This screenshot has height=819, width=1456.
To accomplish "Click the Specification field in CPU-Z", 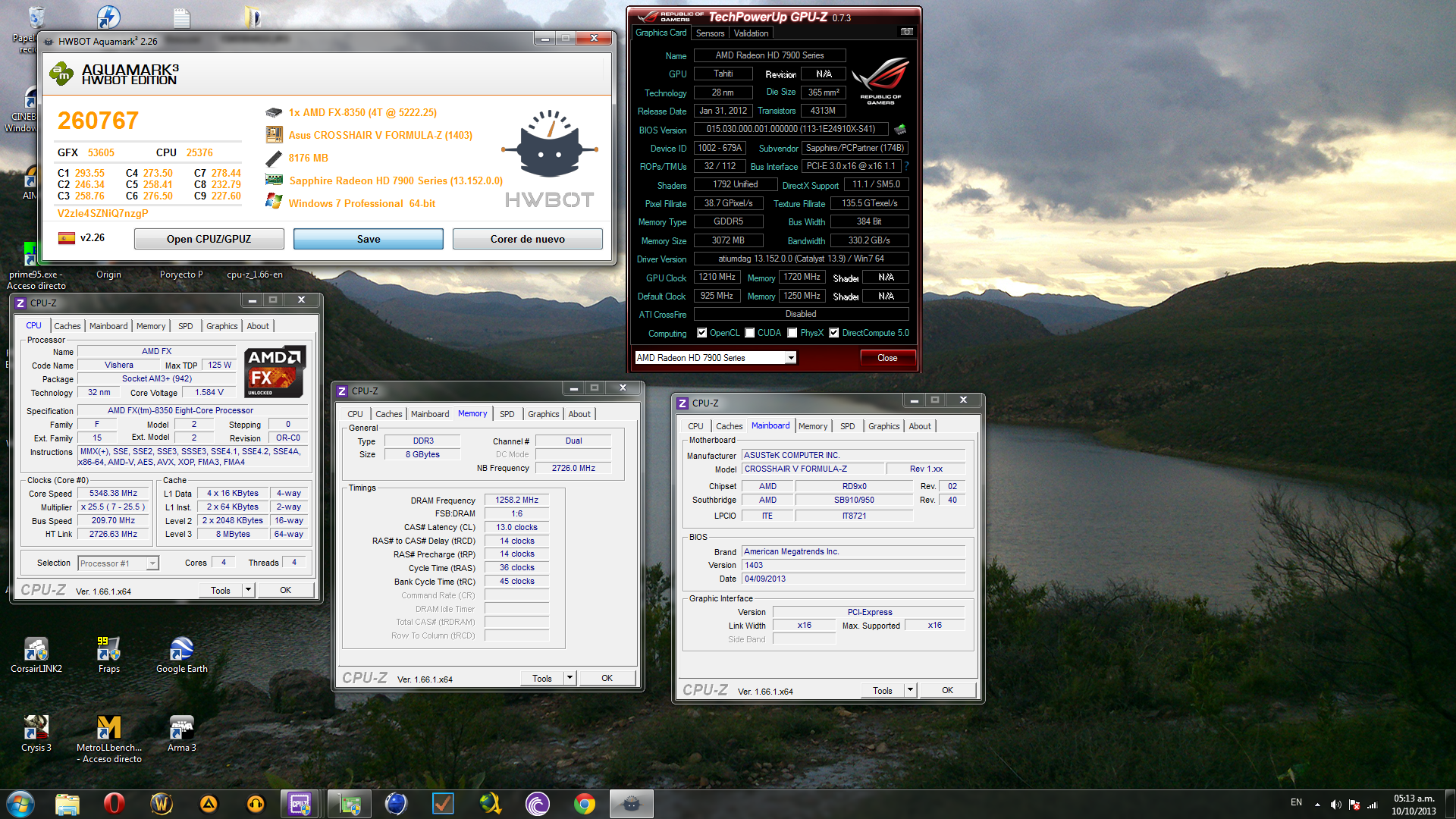I will (193, 410).
